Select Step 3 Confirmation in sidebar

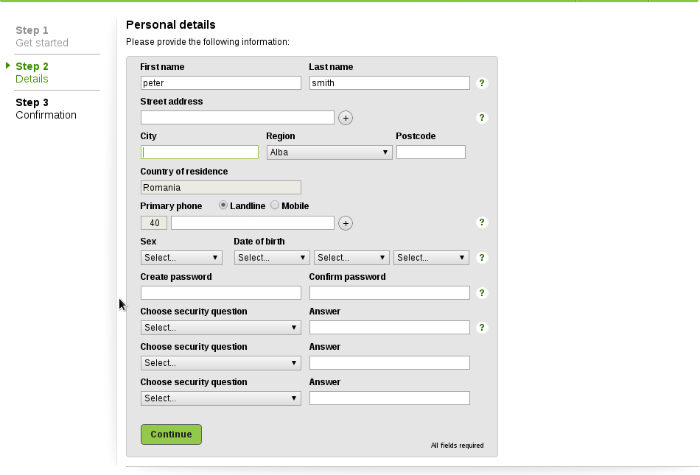(x=46, y=109)
